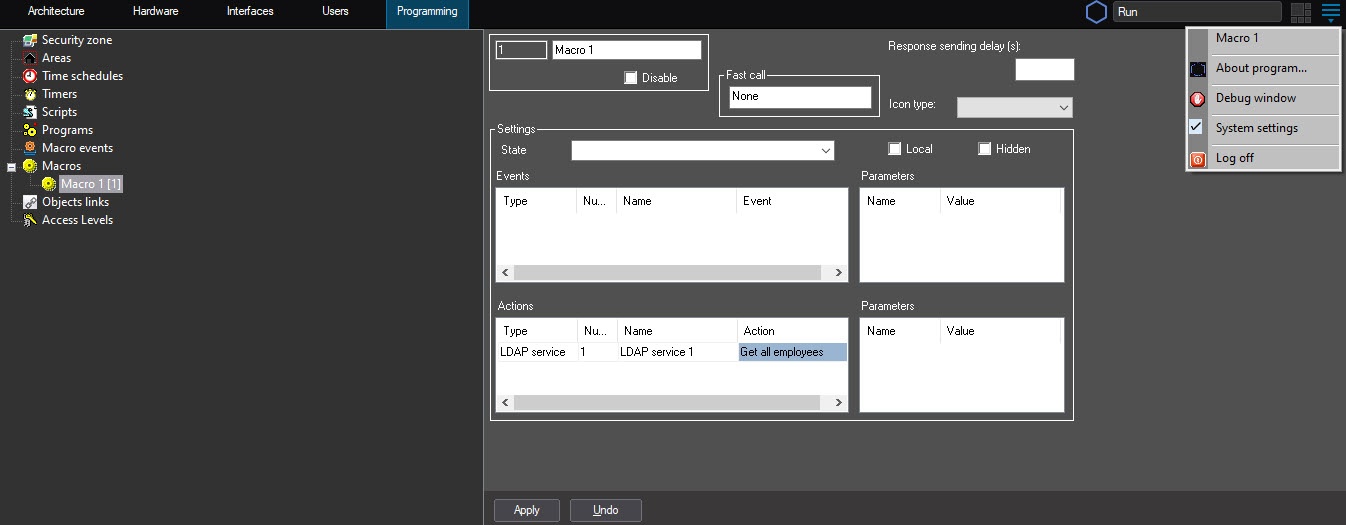Open Scripts via its tree icon
The height and width of the screenshot is (525, 1346).
(x=30, y=112)
